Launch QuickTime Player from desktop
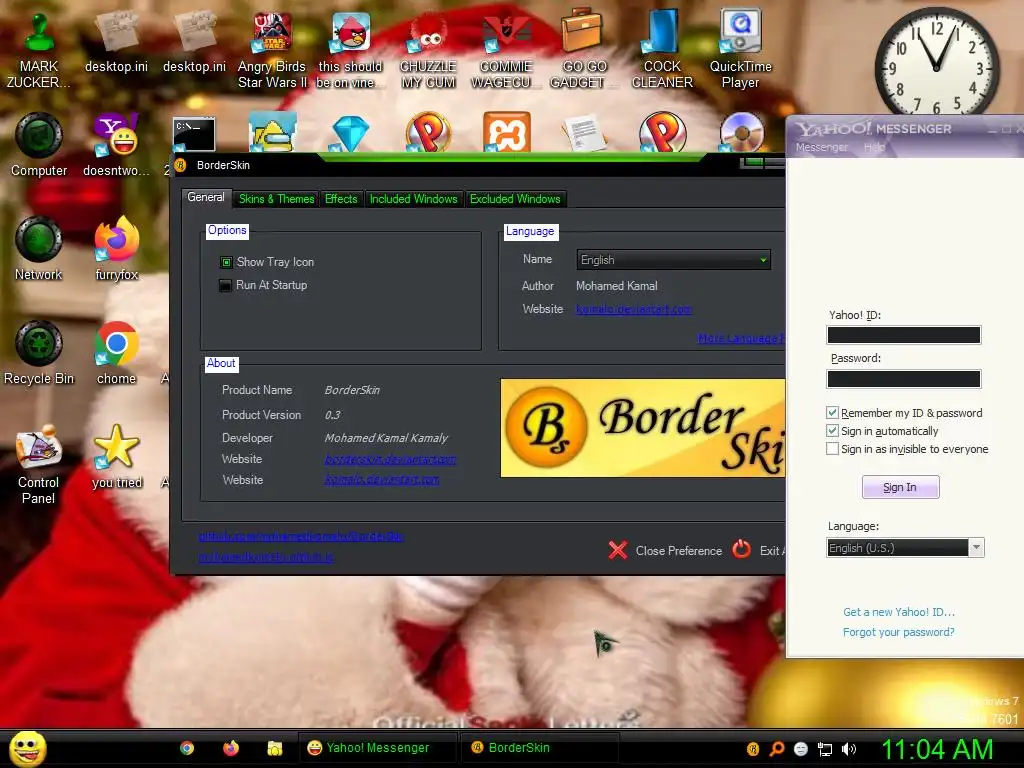 [x=740, y=50]
